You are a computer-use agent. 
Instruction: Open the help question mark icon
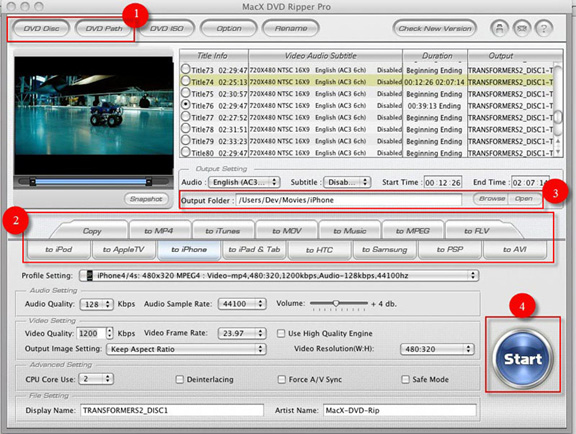(x=544, y=28)
